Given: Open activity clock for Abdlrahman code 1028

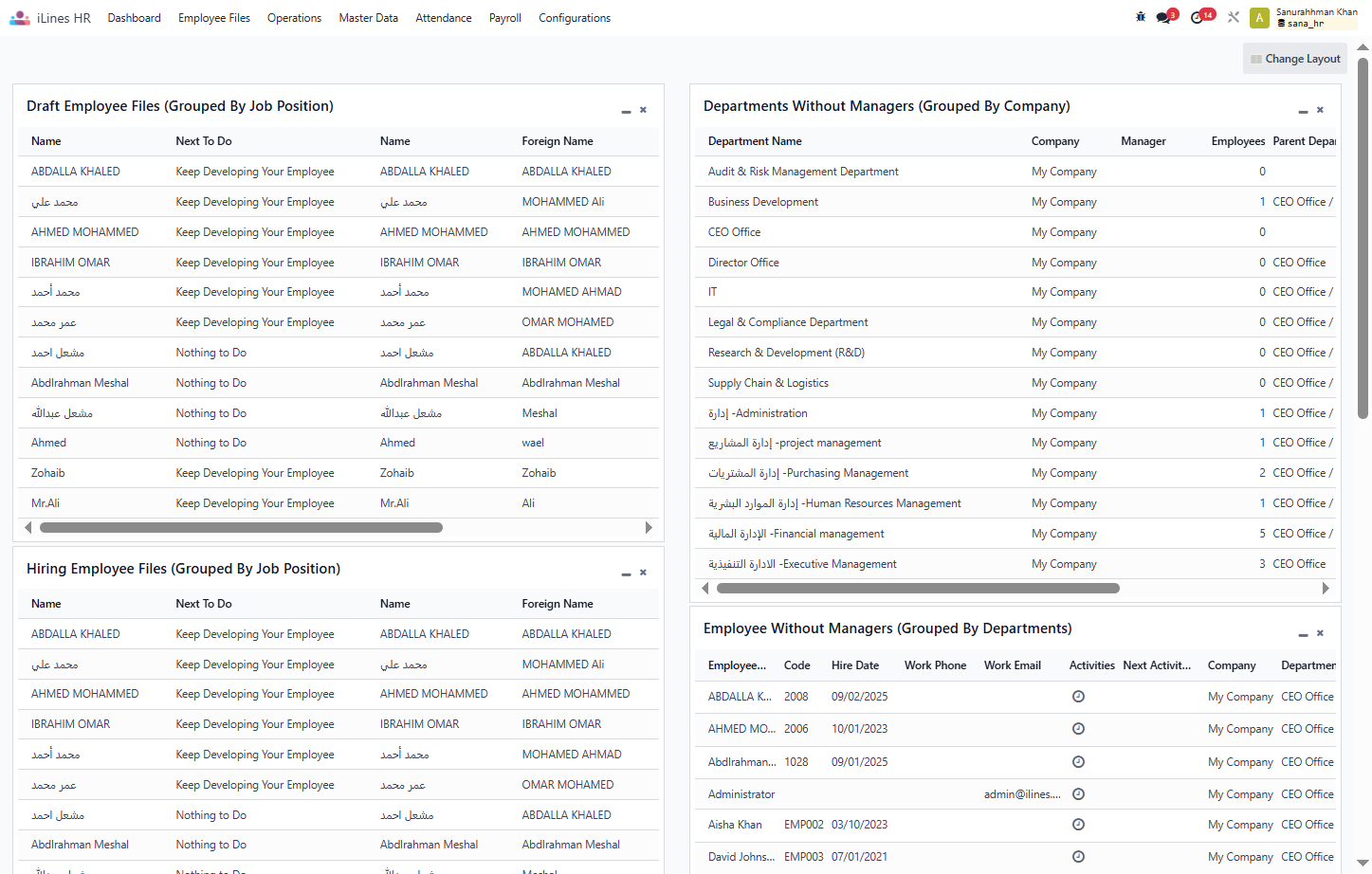Looking at the screenshot, I should click(1078, 762).
